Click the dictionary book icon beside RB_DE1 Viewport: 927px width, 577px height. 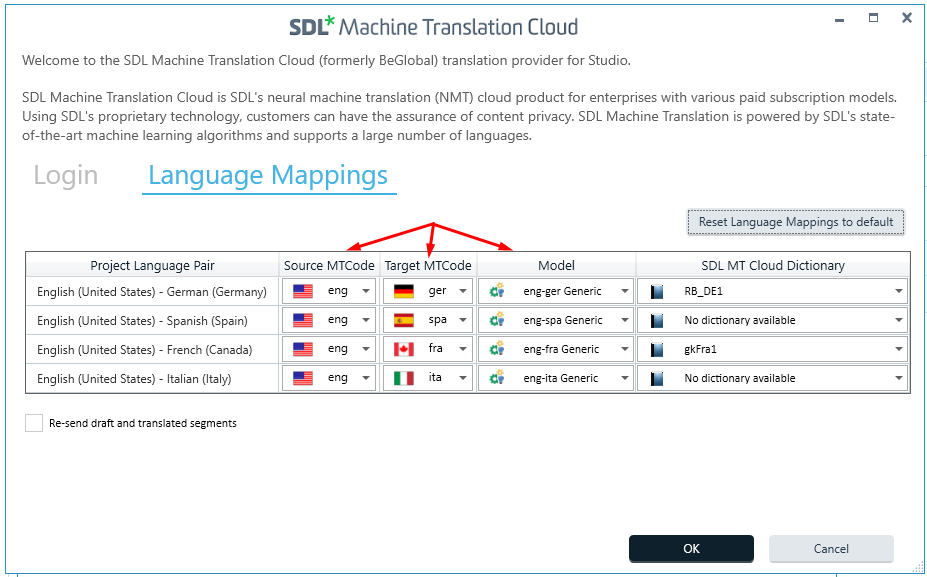tap(657, 291)
